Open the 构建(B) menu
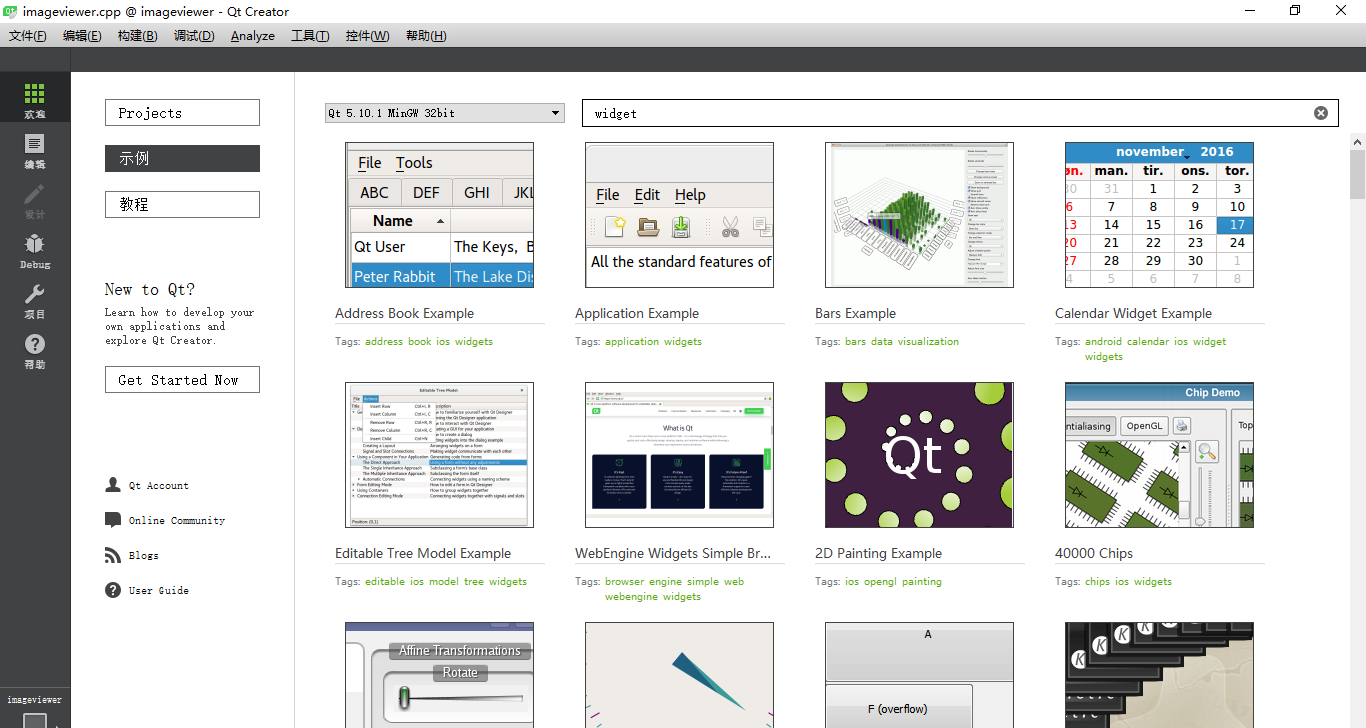Screen dimensions: 1366x728 [137, 36]
